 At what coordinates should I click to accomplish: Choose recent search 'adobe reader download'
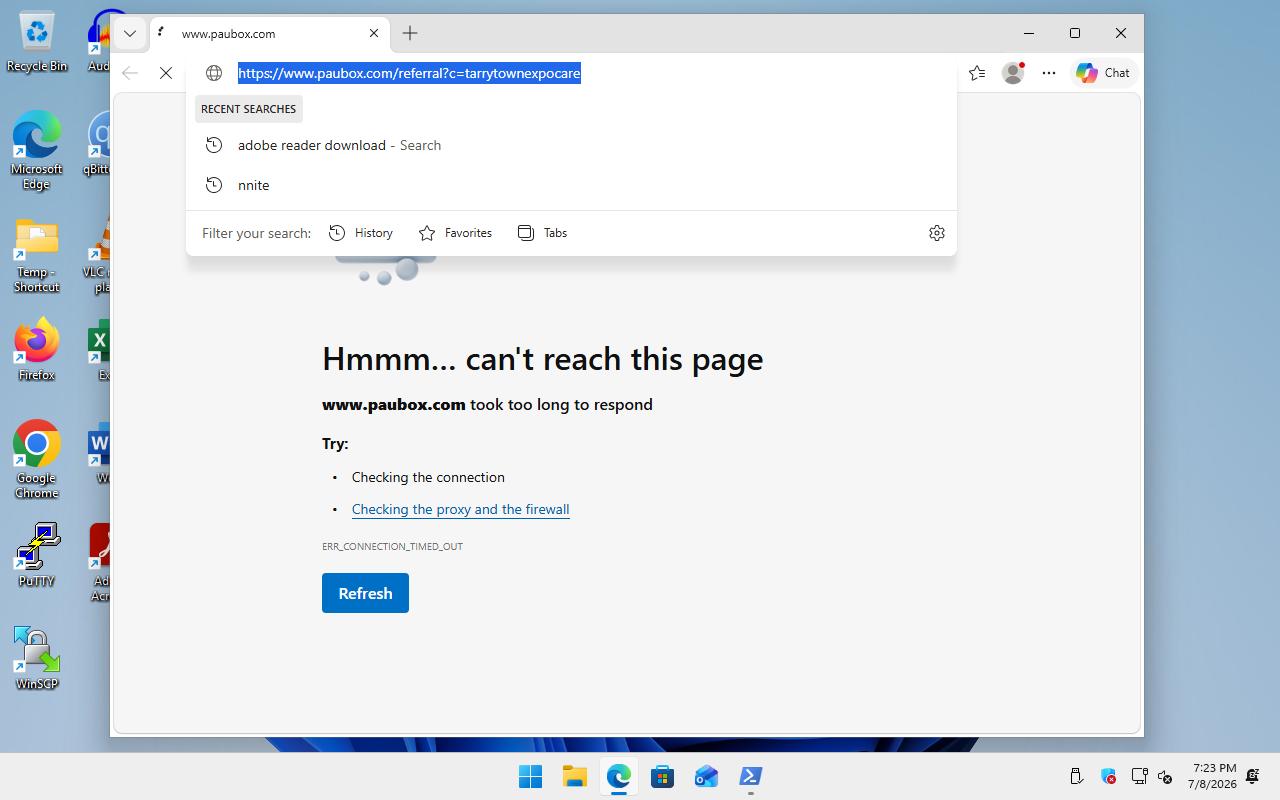click(x=571, y=145)
